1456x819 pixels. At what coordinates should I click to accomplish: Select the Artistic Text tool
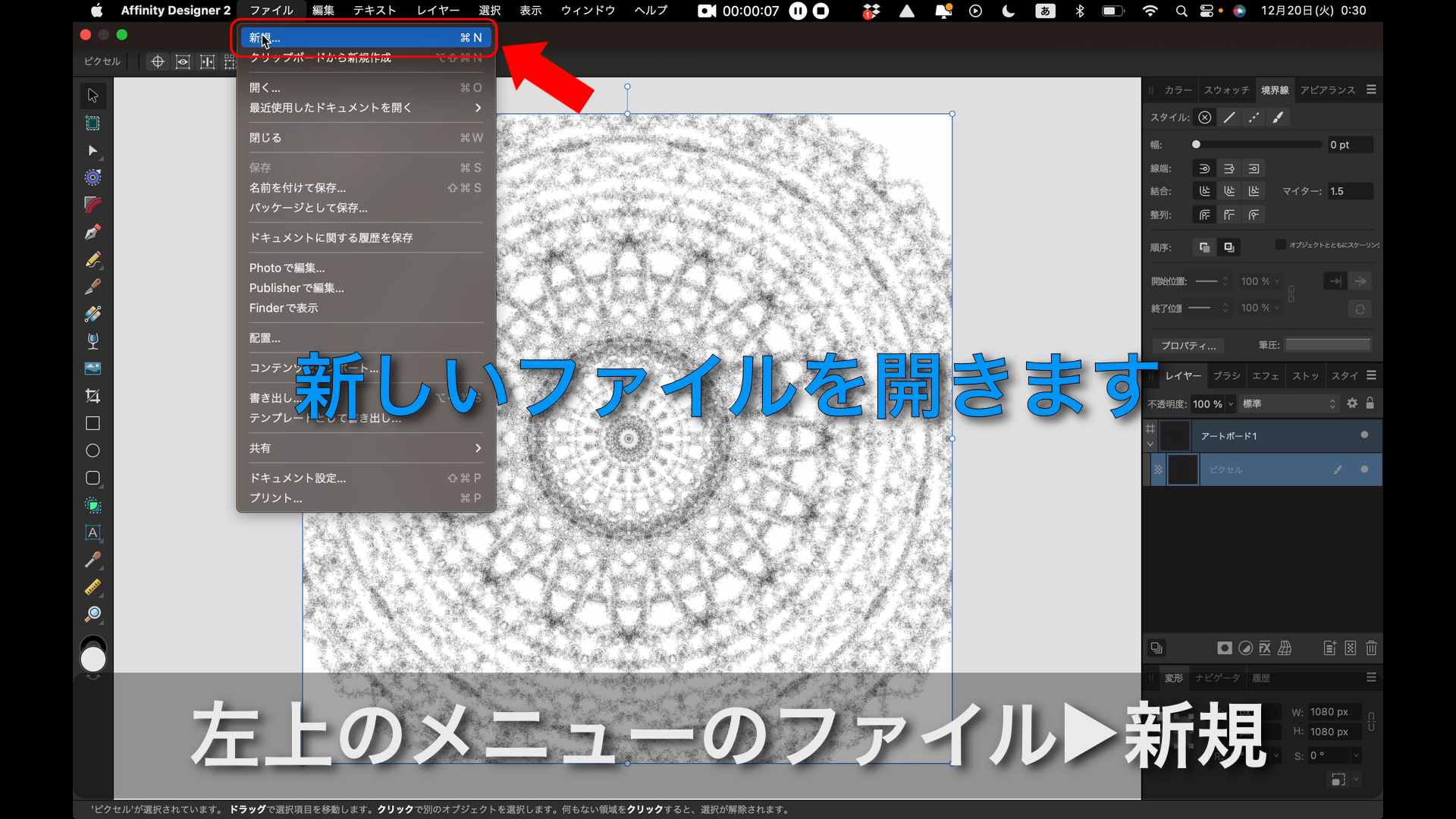(x=93, y=533)
